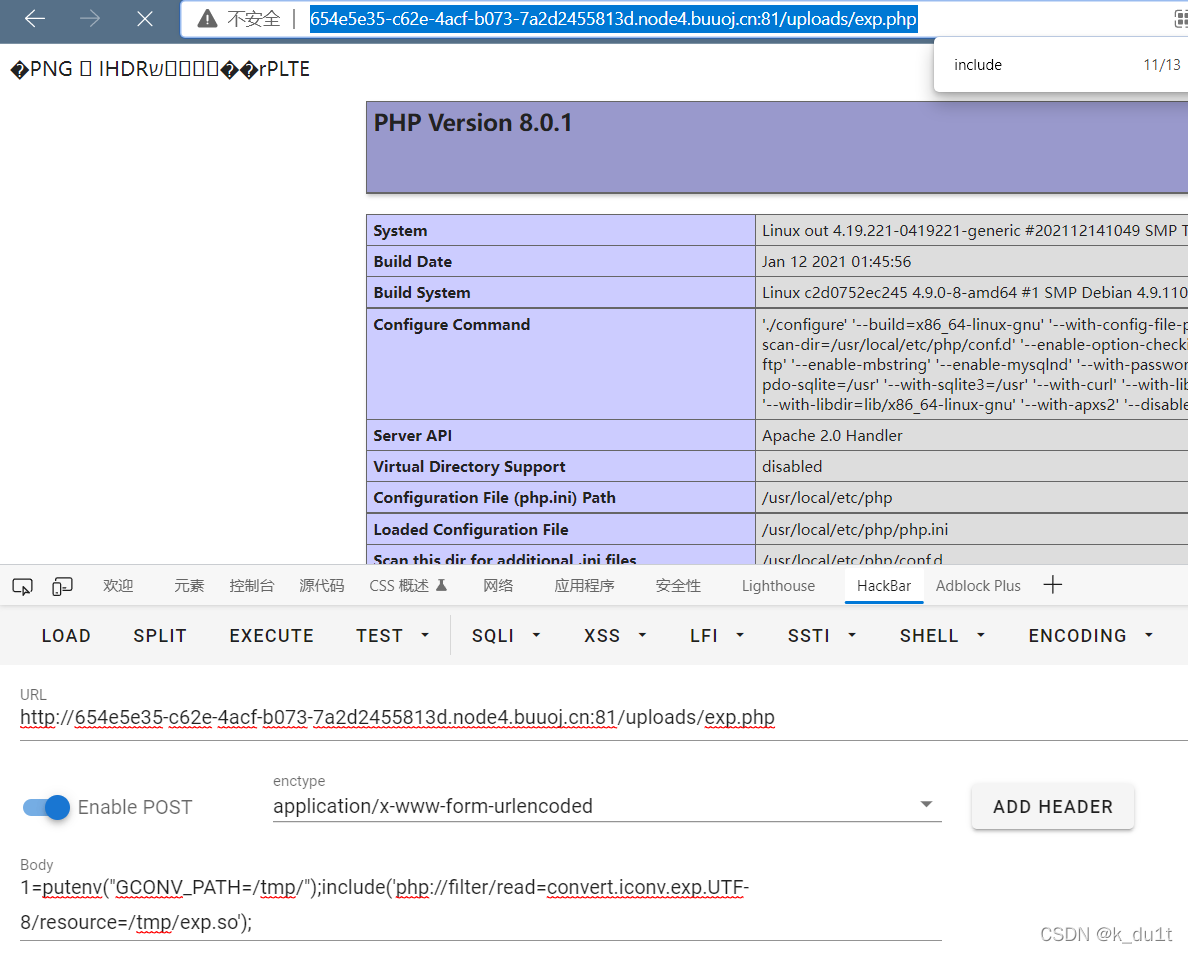Expand the ENCODING dropdown menu
1188x953 pixels.
click(1090, 636)
